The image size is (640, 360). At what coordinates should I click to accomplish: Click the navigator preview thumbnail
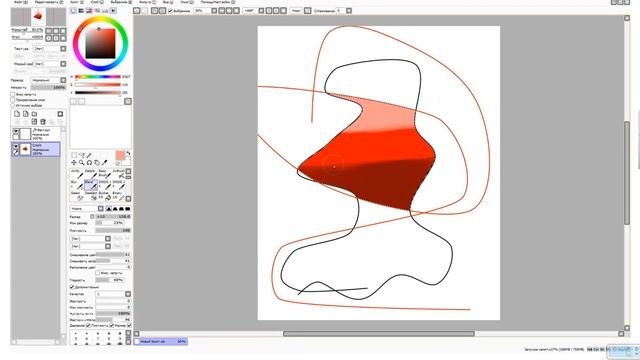(38, 17)
